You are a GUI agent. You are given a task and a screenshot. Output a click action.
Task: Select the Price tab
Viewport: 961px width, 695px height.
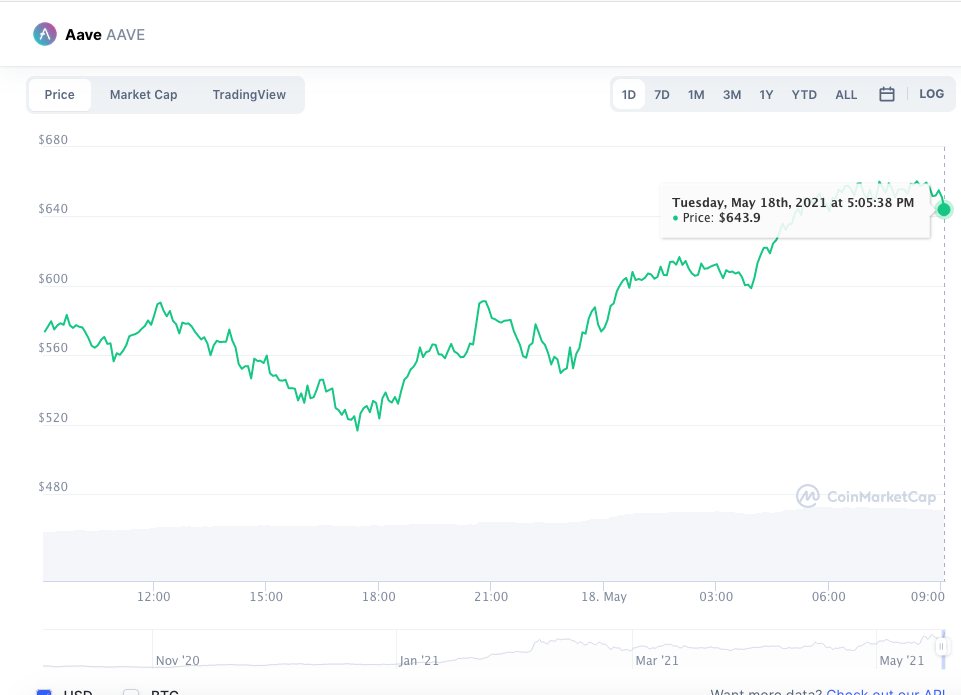59,94
